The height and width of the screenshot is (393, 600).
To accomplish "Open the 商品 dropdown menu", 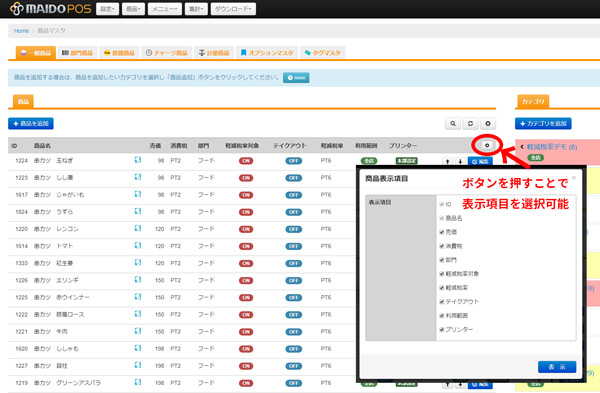I will (x=133, y=9).
